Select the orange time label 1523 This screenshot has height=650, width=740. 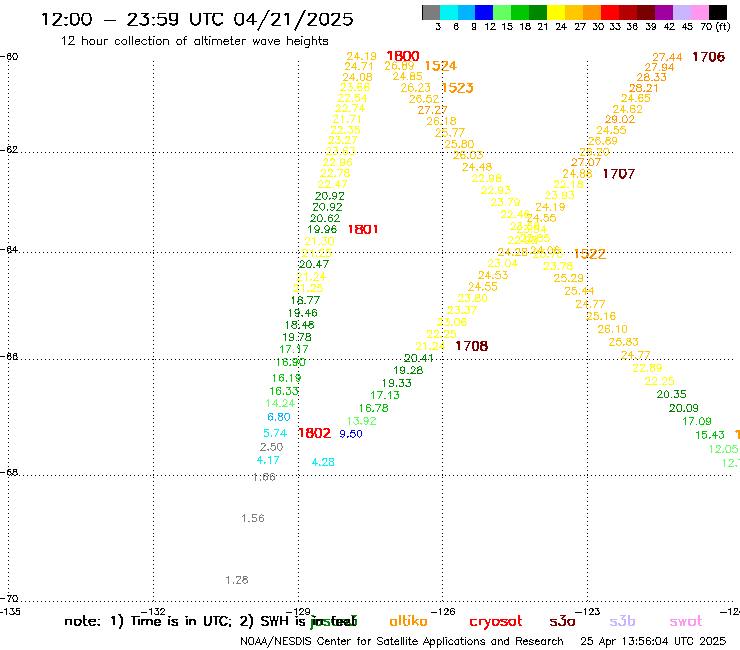(457, 88)
